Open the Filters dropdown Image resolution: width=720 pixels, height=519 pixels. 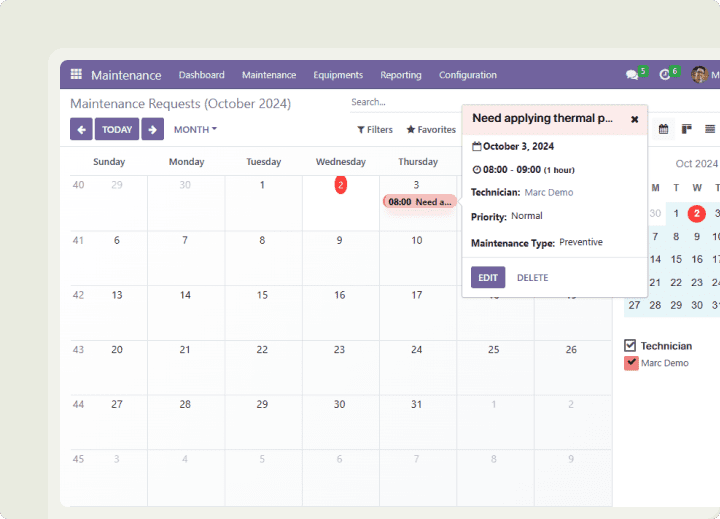click(375, 129)
